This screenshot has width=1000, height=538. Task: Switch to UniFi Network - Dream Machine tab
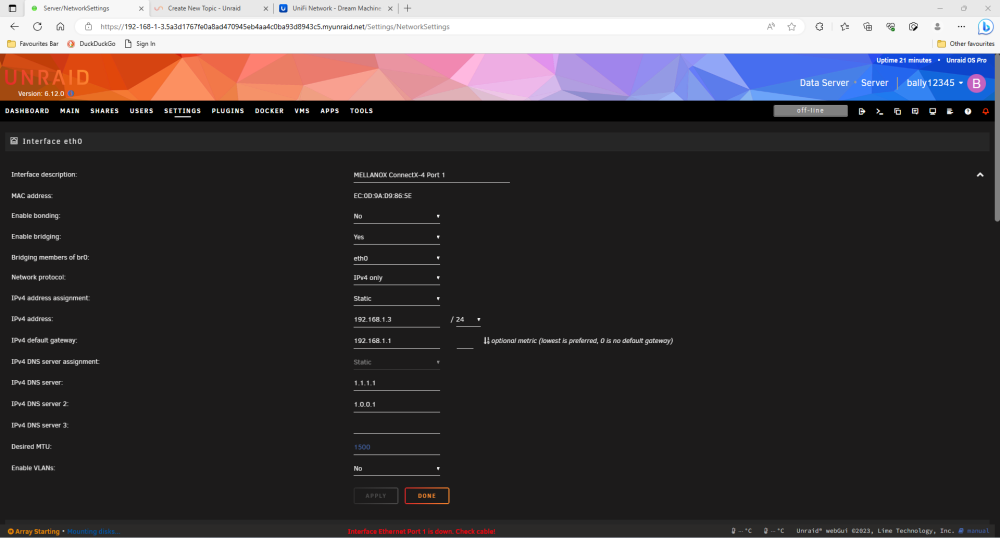(337, 8)
